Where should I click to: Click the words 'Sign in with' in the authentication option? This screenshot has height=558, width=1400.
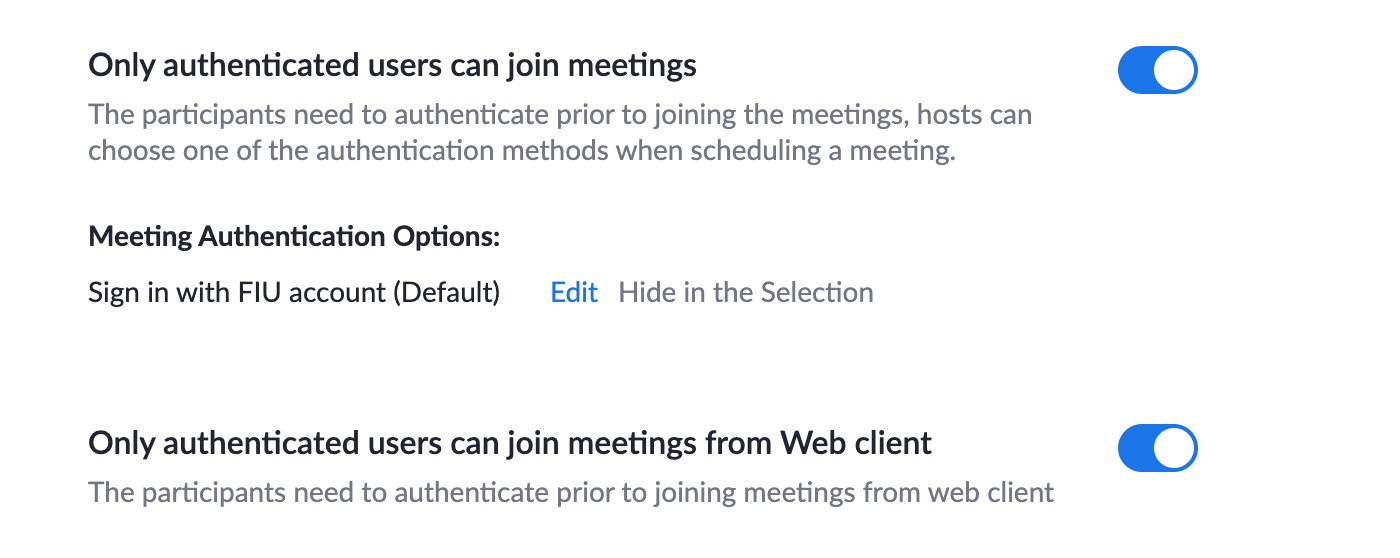[x=147, y=293]
